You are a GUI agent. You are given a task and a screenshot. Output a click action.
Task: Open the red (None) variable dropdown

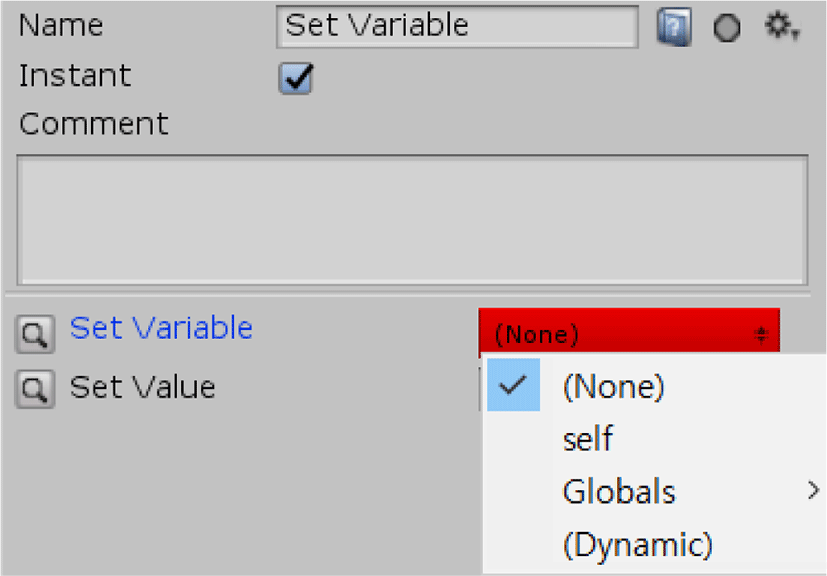click(x=629, y=333)
